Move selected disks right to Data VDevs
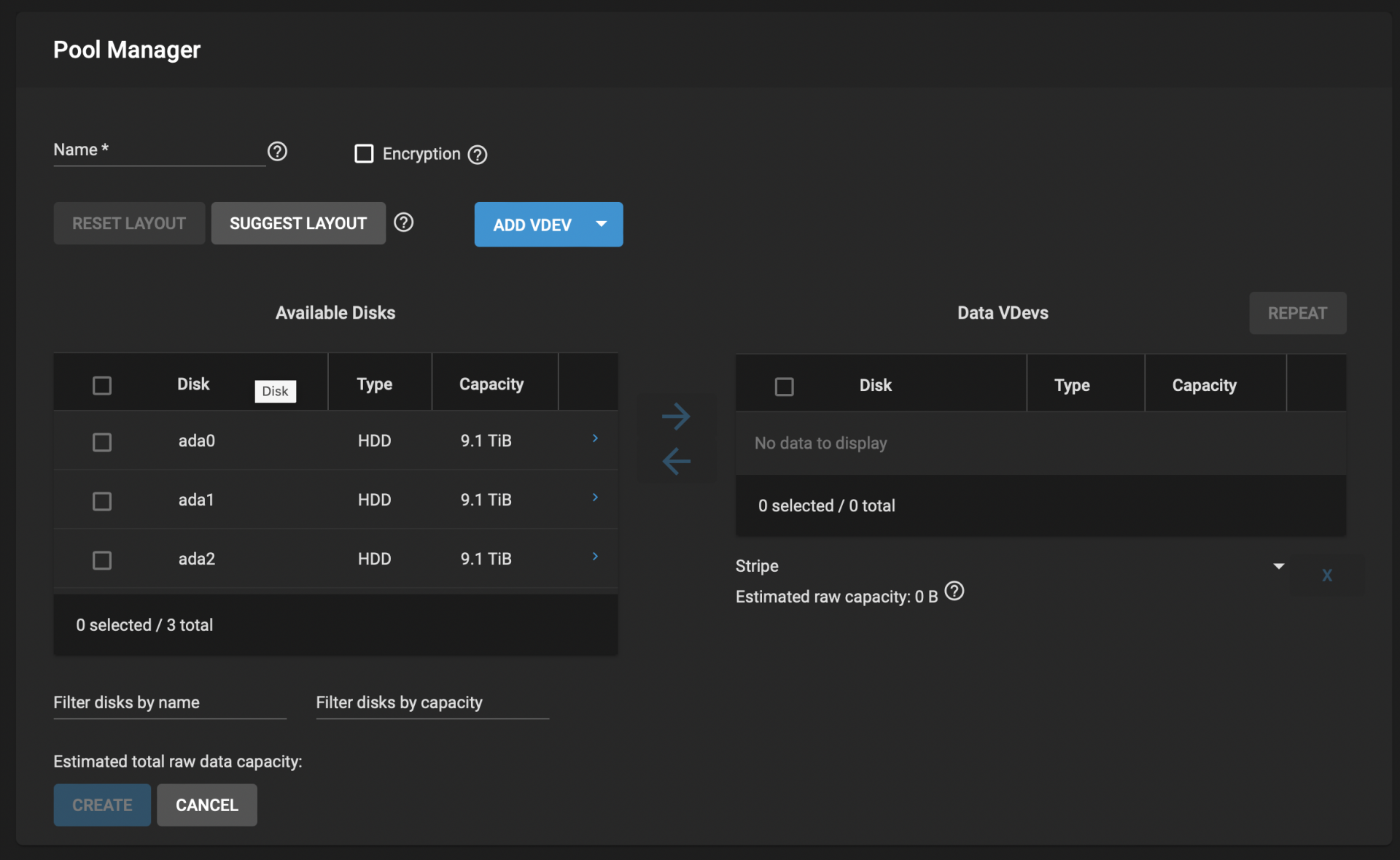The width and height of the screenshot is (1400, 860). pyautogui.click(x=676, y=417)
